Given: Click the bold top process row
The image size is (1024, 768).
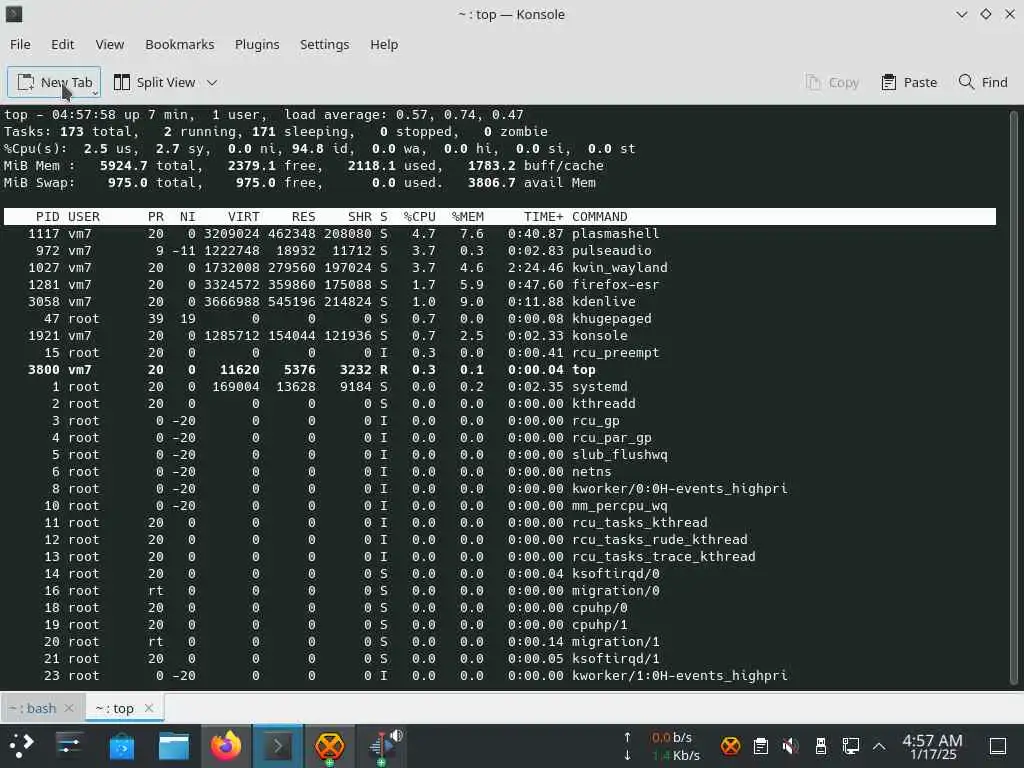Looking at the screenshot, I should [x=500, y=370].
